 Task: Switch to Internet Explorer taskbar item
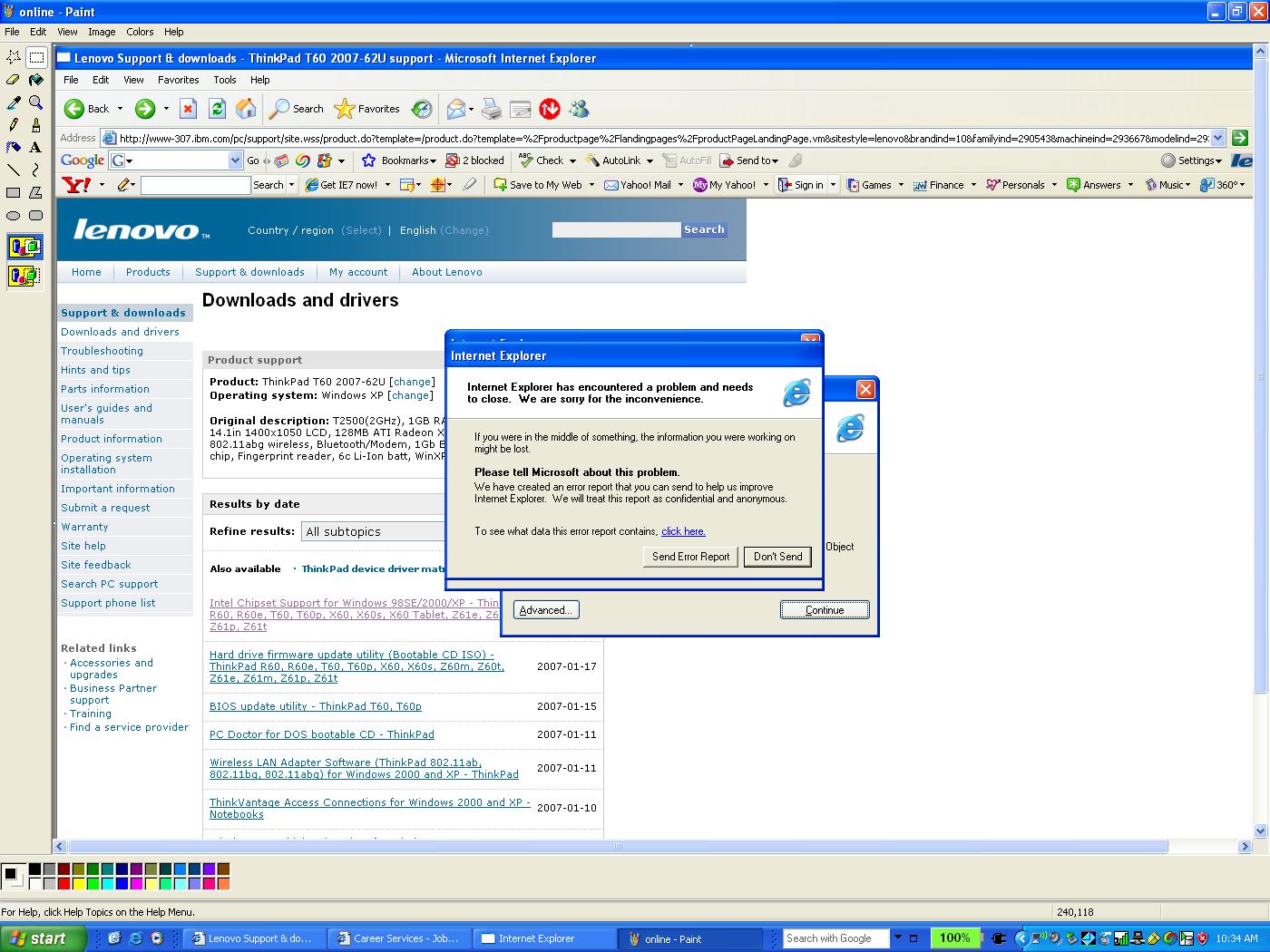[545, 938]
